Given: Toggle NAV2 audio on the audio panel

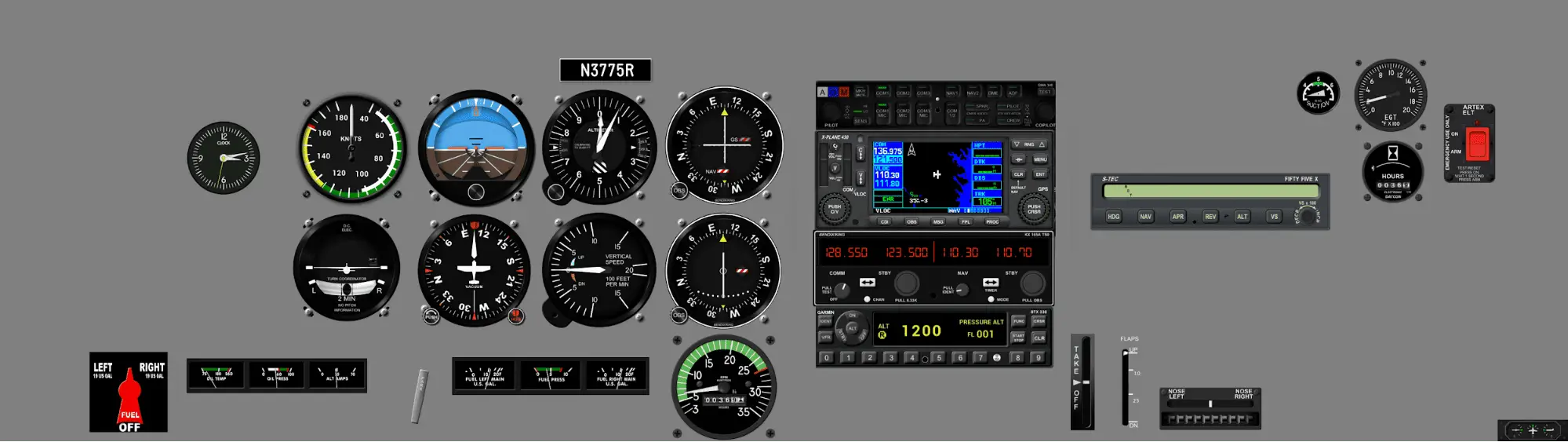Looking at the screenshot, I should (x=973, y=93).
